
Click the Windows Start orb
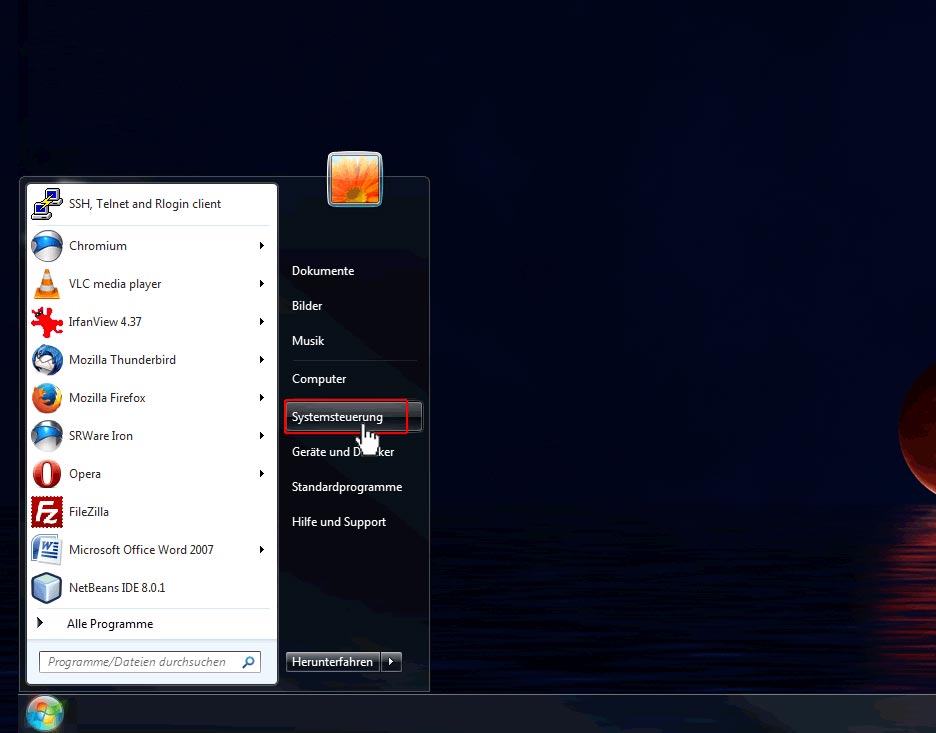(45, 713)
